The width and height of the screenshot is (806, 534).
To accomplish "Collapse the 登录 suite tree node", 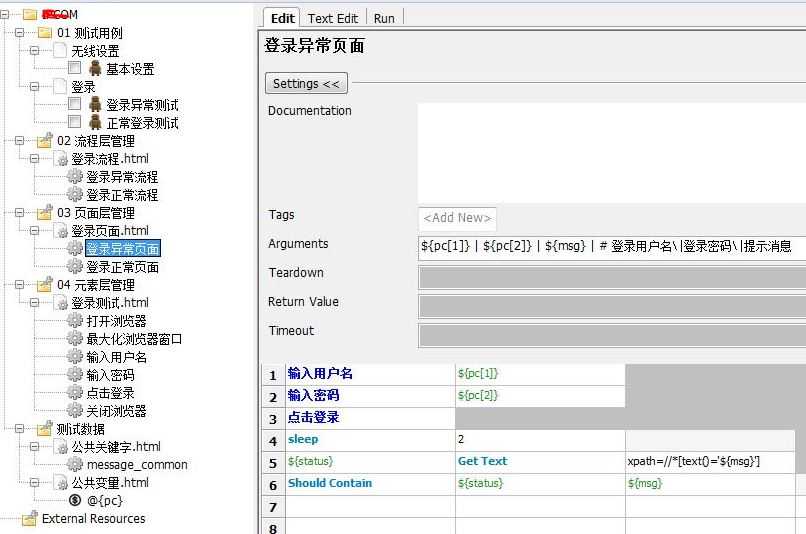I will pyautogui.click(x=34, y=86).
